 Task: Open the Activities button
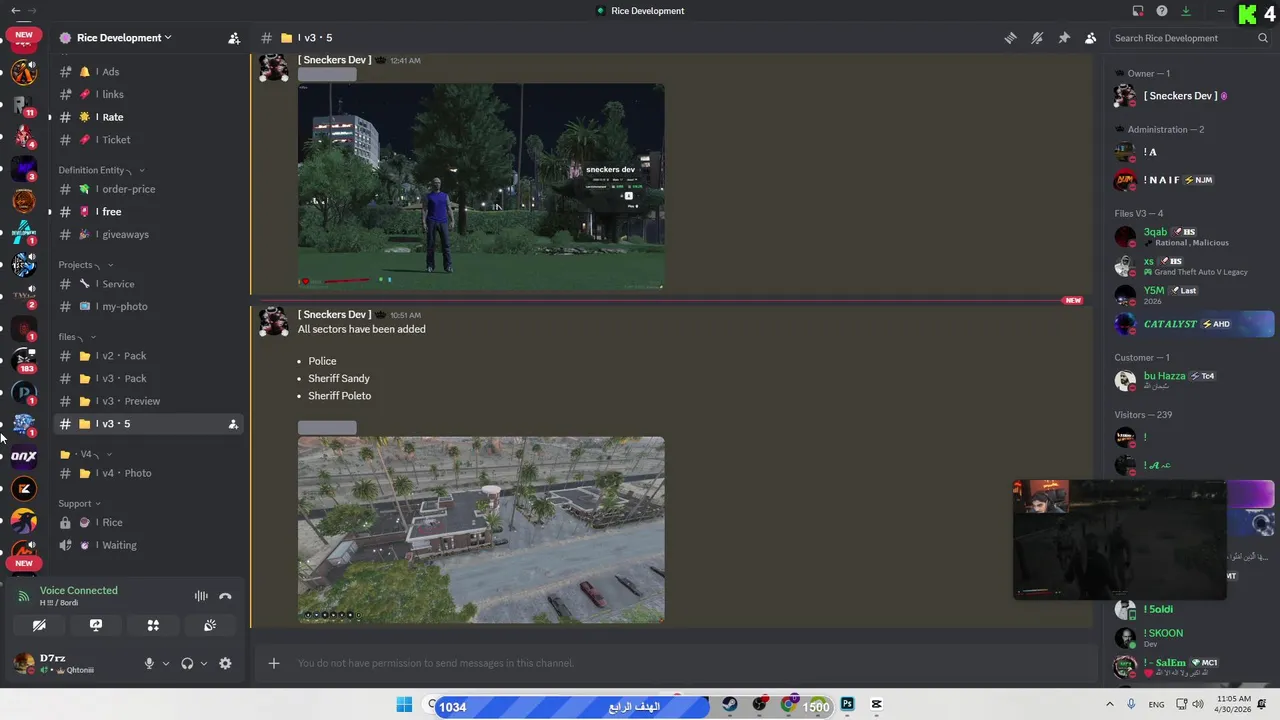click(153, 625)
